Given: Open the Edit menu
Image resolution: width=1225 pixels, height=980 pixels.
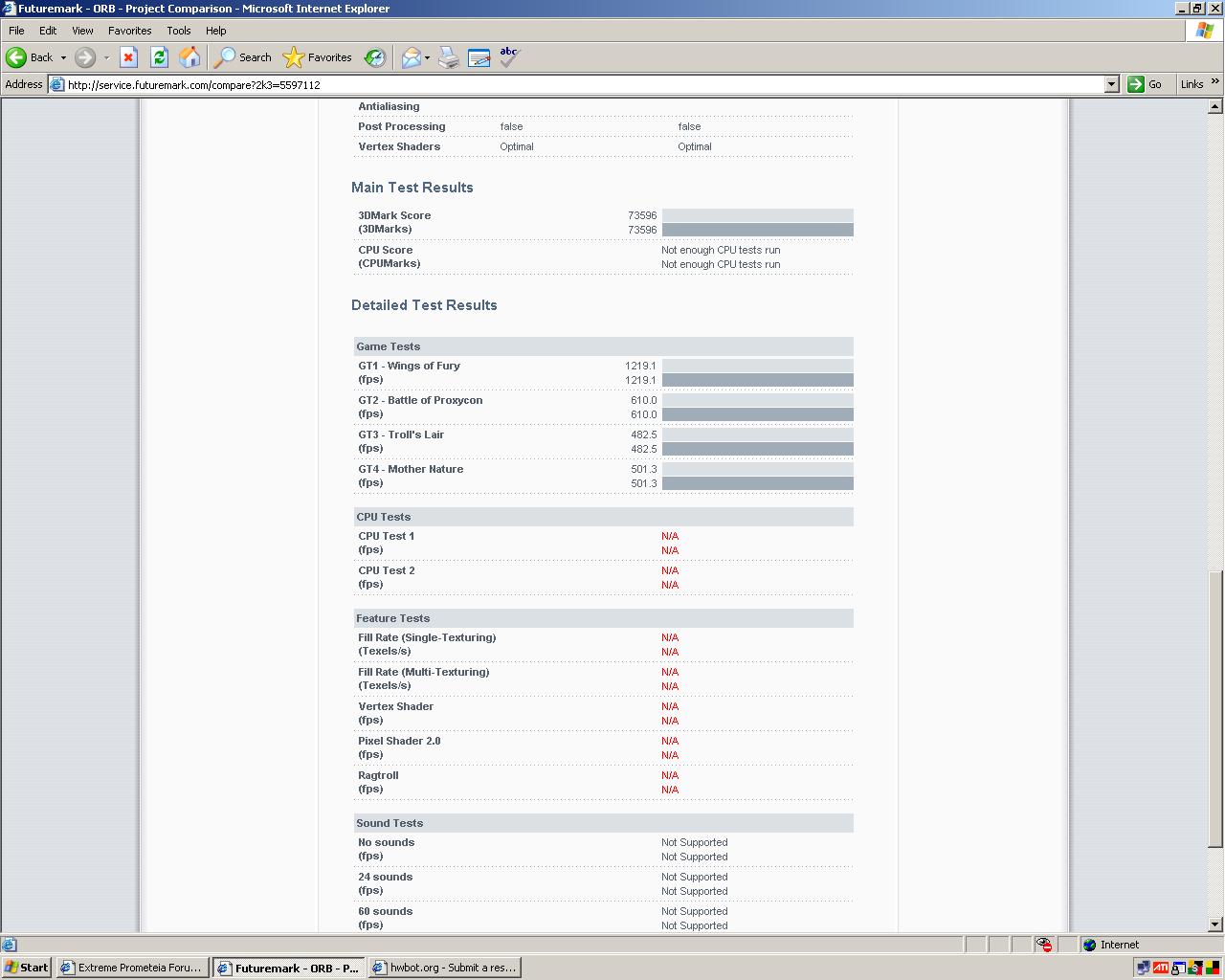Looking at the screenshot, I should 48,31.
